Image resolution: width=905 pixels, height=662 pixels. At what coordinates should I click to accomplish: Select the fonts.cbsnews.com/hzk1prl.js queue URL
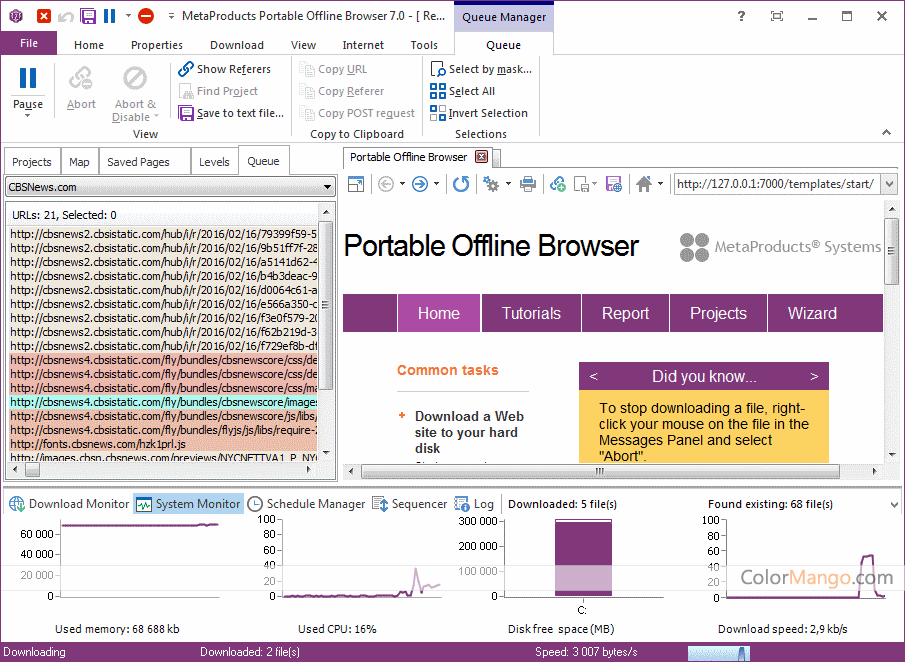coord(163,444)
